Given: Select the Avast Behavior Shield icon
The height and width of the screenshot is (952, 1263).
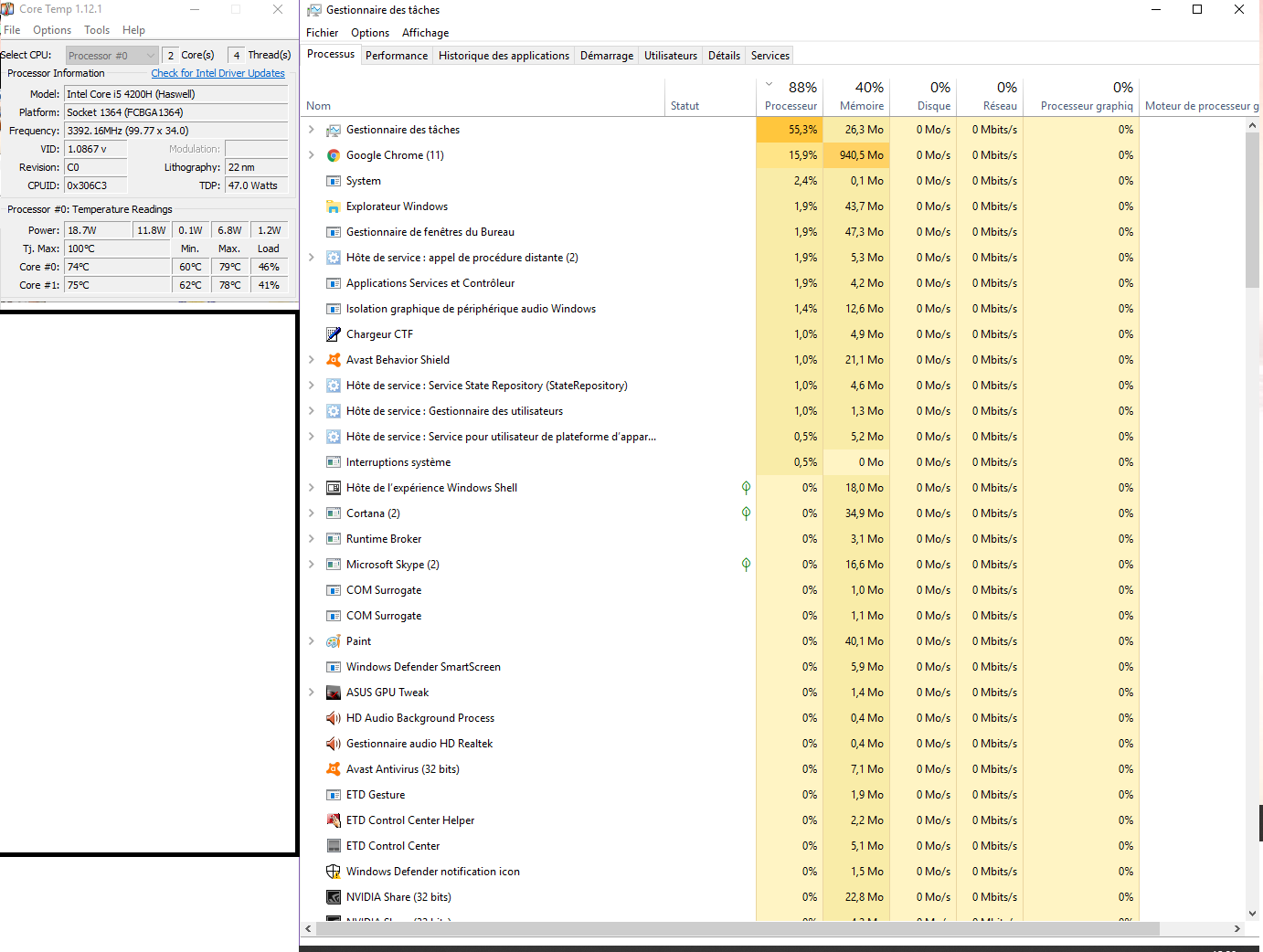Looking at the screenshot, I should (334, 360).
